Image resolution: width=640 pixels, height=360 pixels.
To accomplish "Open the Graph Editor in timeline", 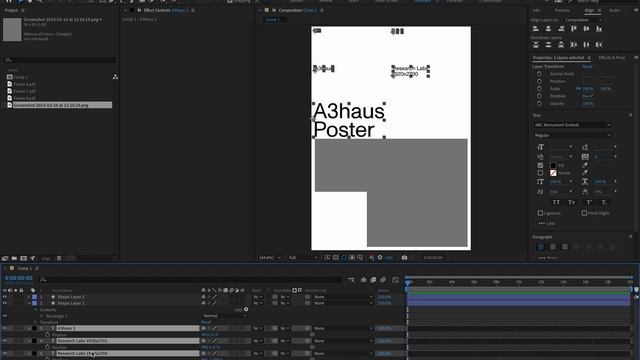I will click(x=396, y=280).
